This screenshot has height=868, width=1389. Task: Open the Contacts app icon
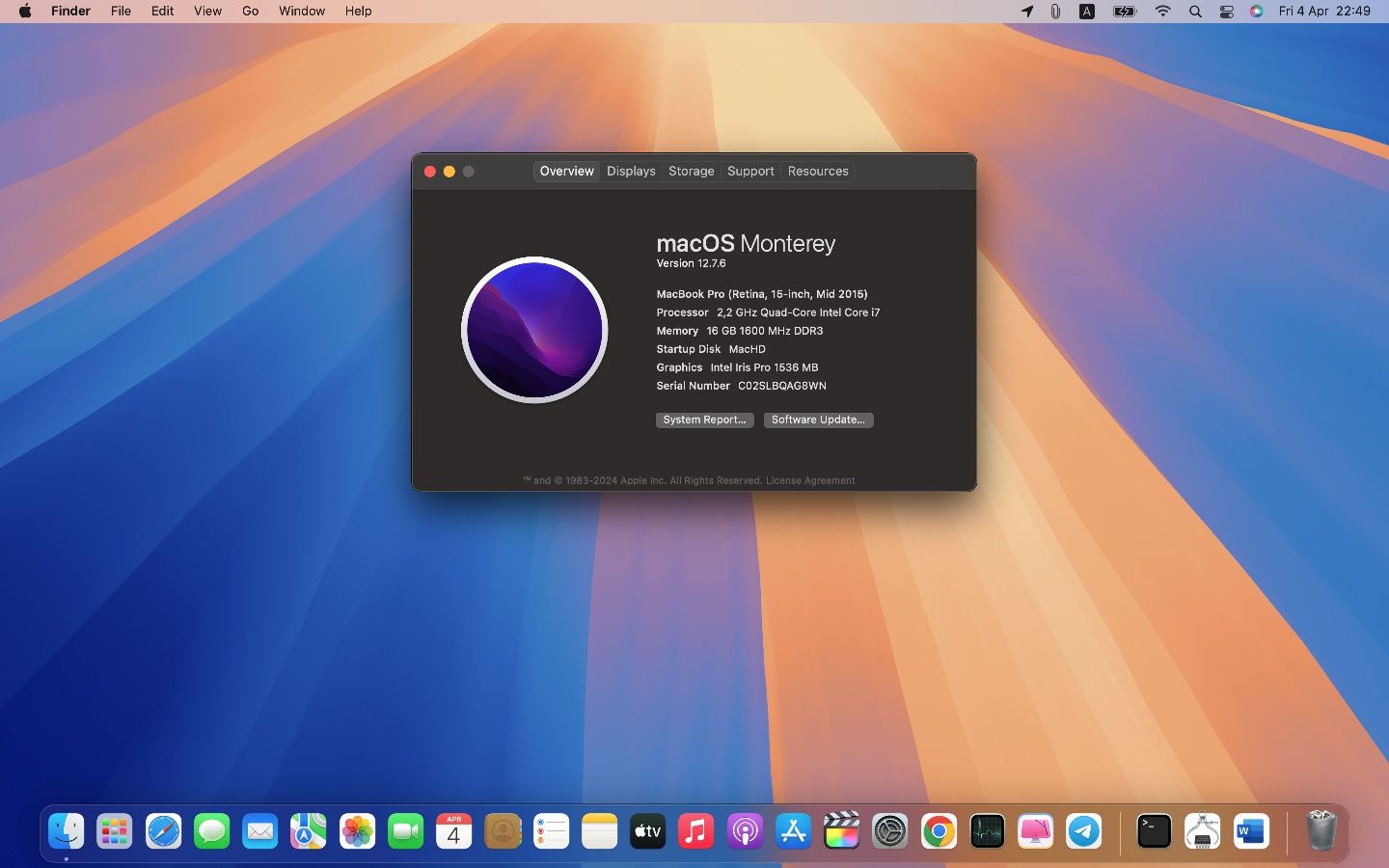[503, 830]
